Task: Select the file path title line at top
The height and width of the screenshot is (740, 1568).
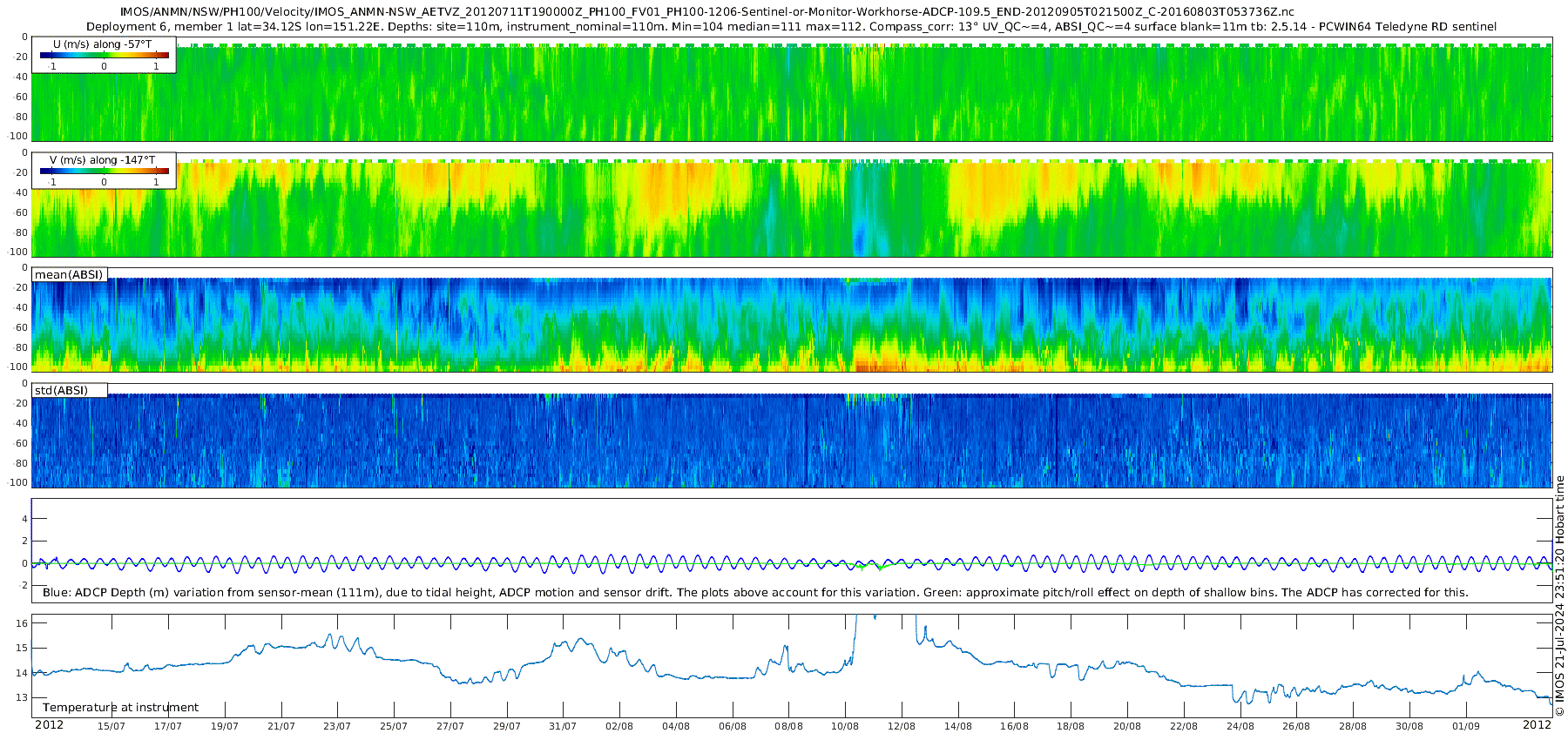Action: pos(706,11)
